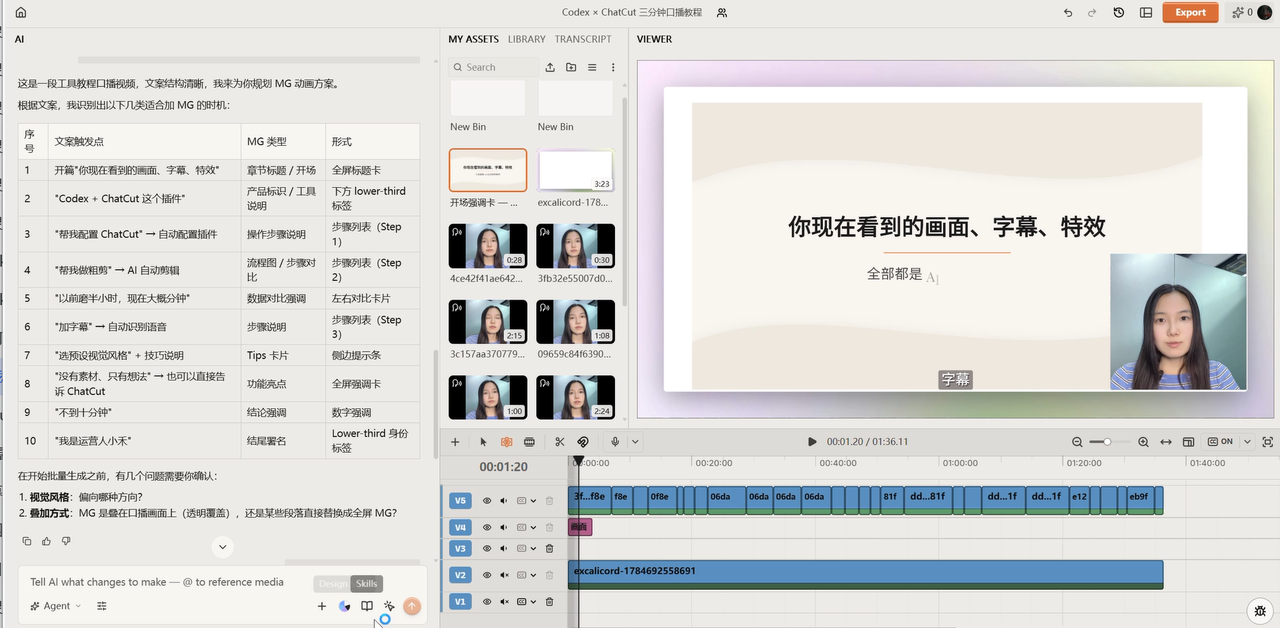Go to the home icon
Screen dimensions: 1280x628
[x=21, y=13]
